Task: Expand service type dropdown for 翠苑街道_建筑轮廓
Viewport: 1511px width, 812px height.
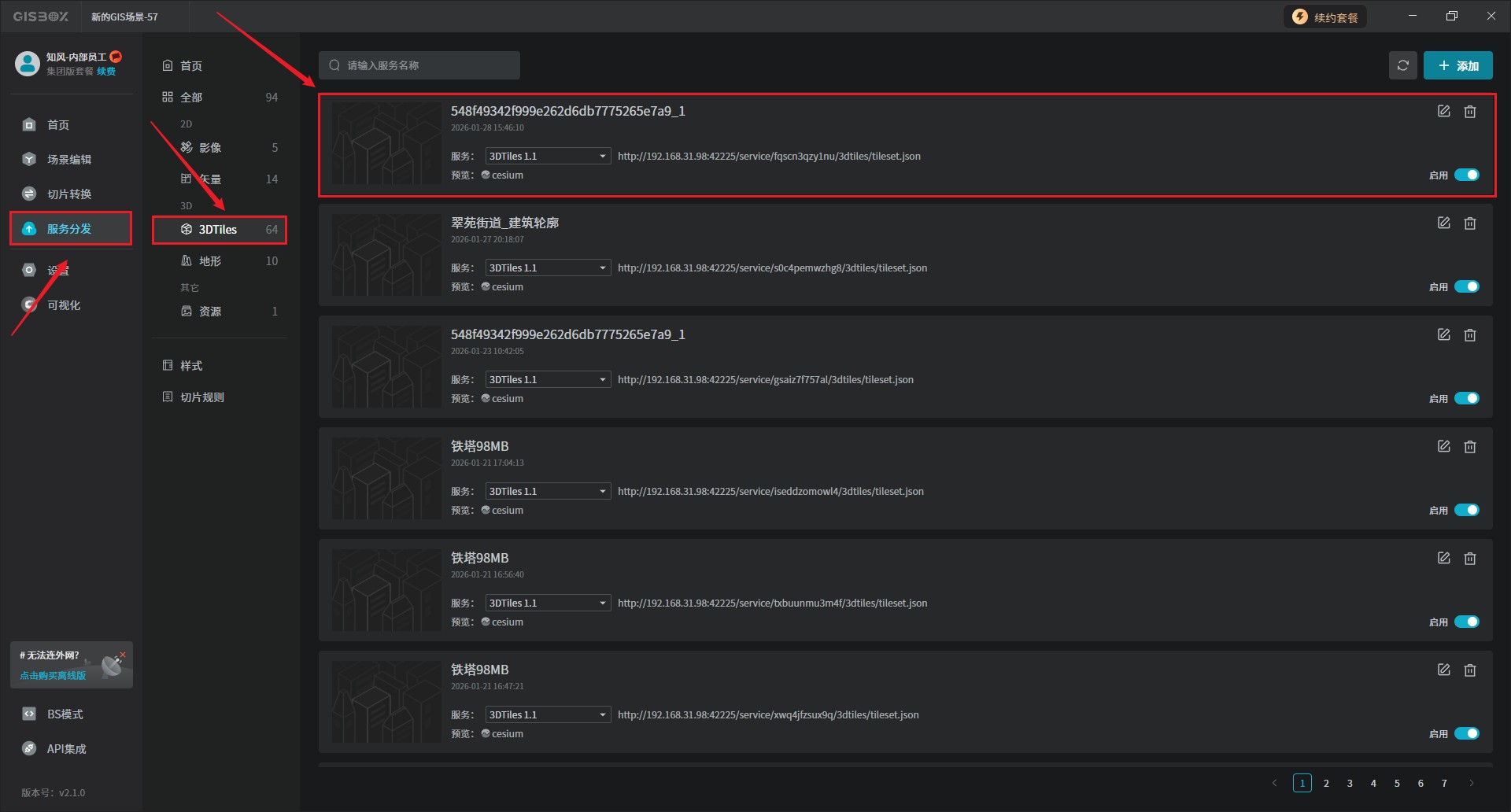Action: point(548,268)
